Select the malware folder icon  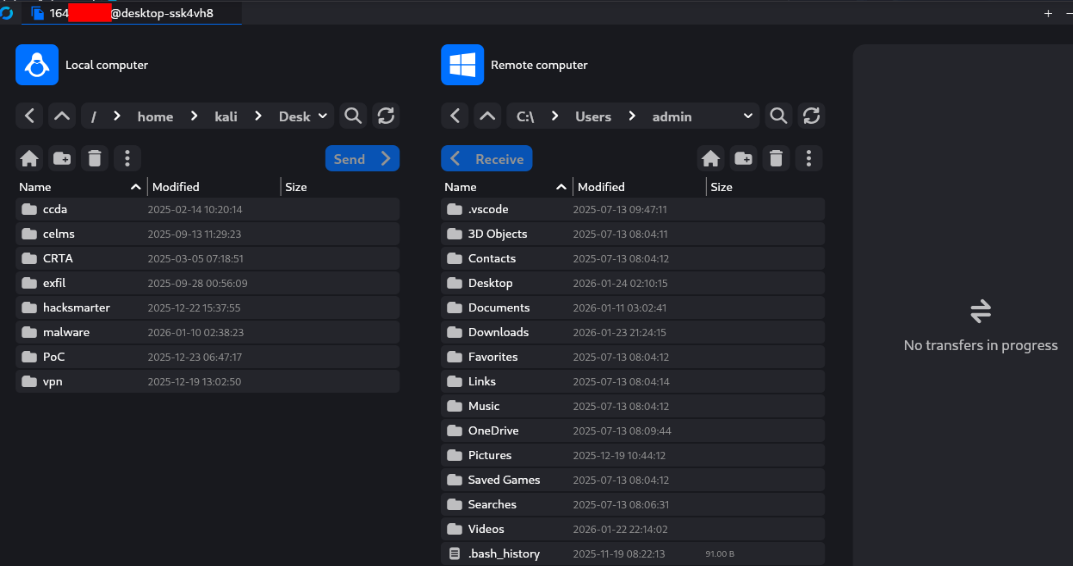click(29, 333)
